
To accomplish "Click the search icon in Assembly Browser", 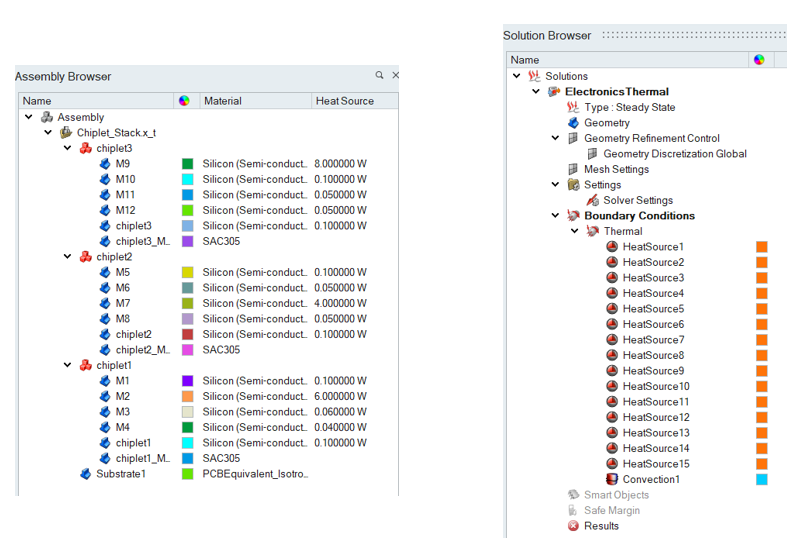I will [x=380, y=76].
